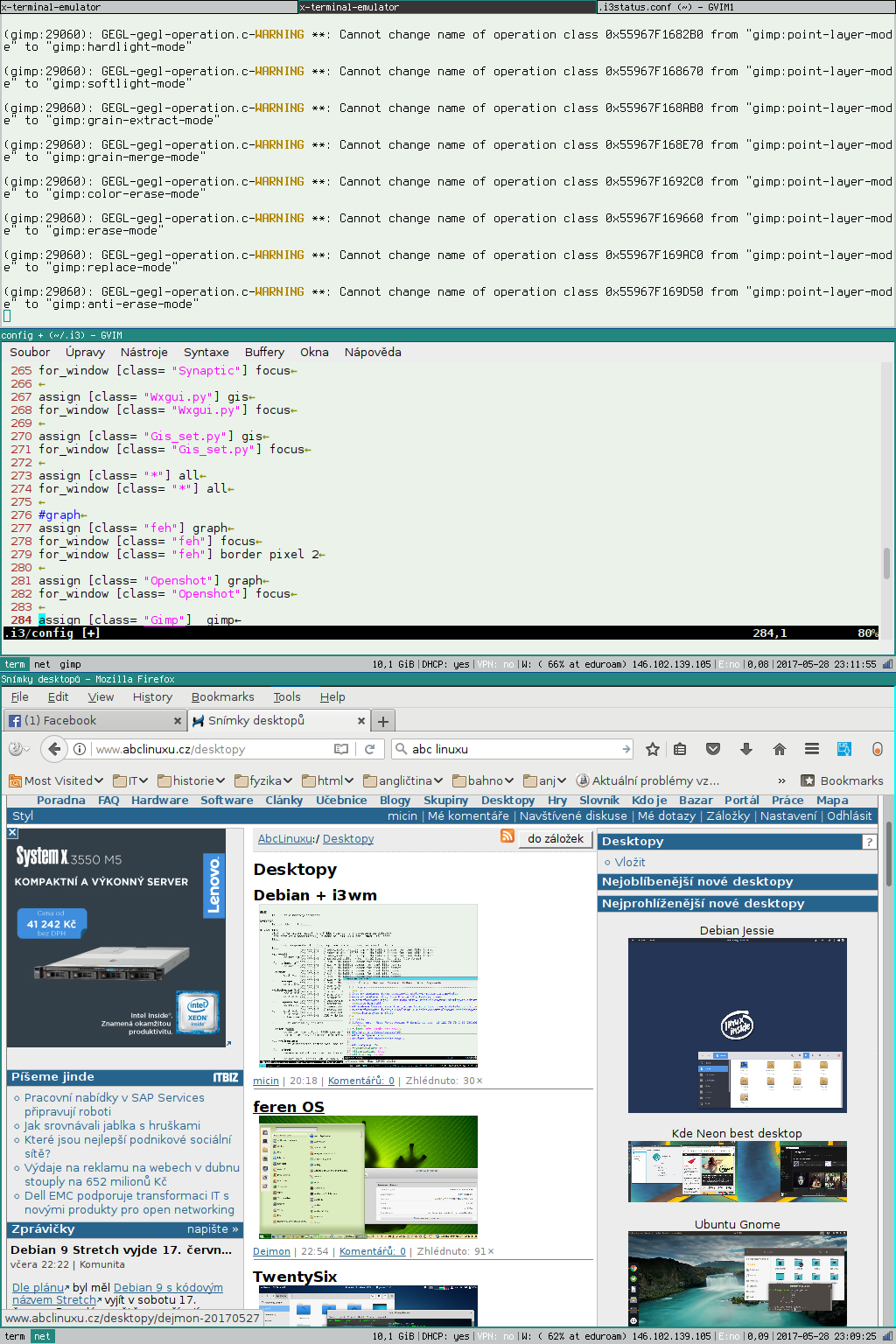Click the Firefox back arrow button
This screenshot has width=896, height=1344.
tap(54, 749)
